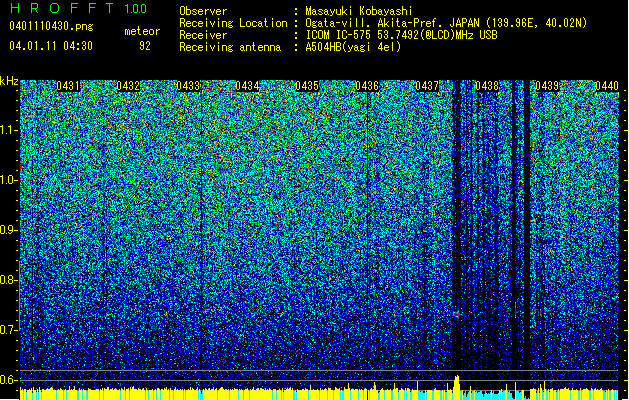Screen dimensions: 629x400
Task: Click the file name 0401110430.png
Action: point(51,27)
